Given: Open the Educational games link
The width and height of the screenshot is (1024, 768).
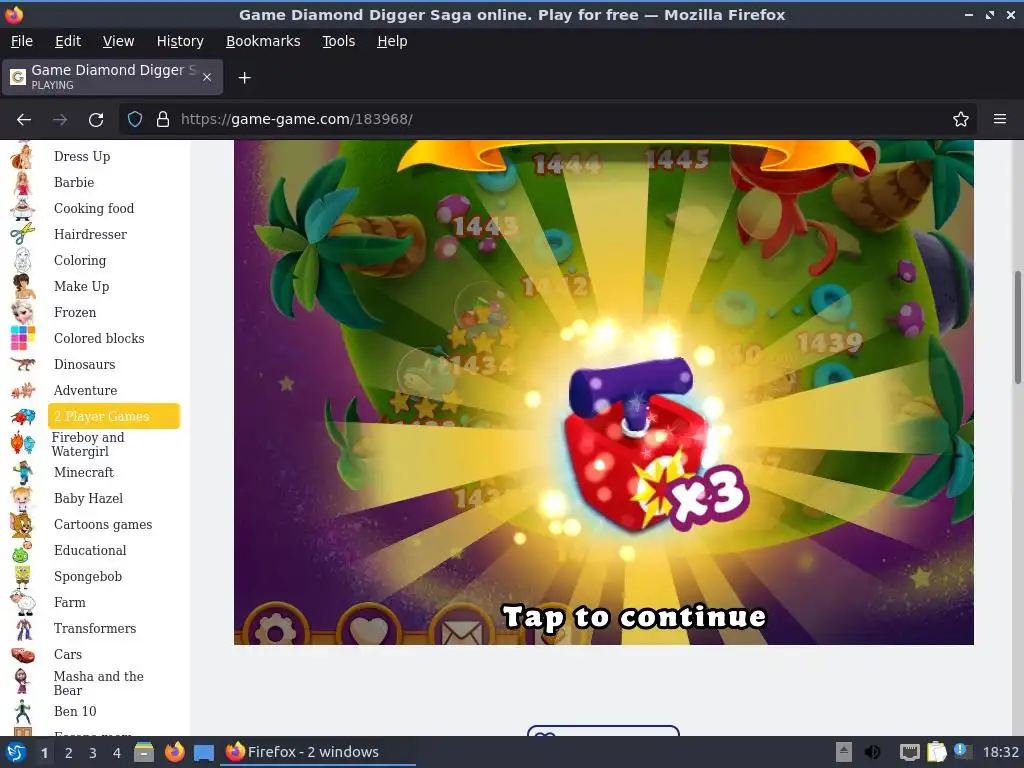Looking at the screenshot, I should tap(90, 551).
